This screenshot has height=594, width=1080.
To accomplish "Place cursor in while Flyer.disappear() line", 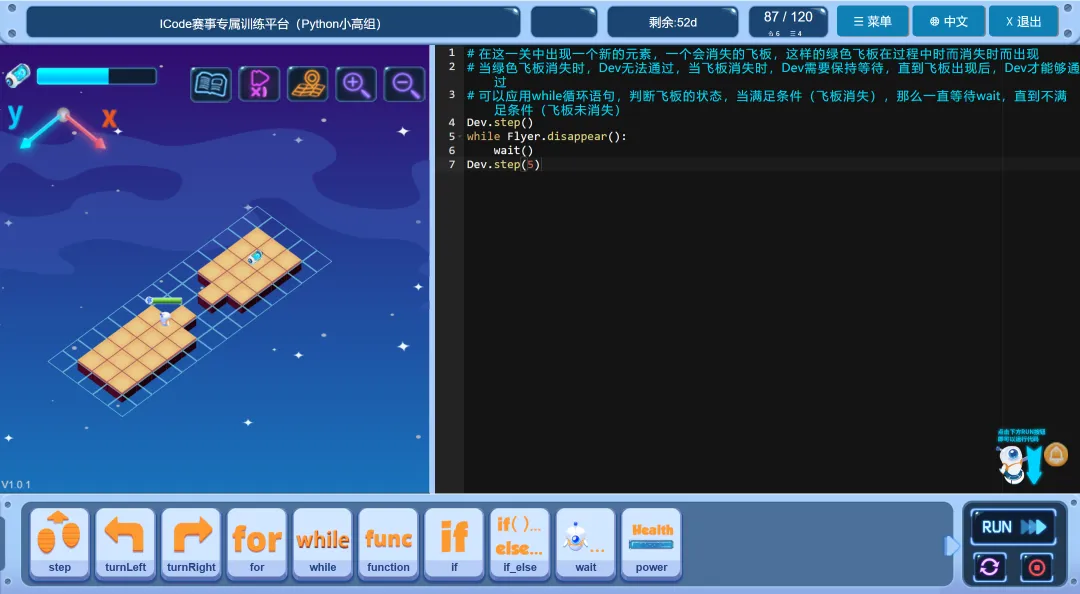I will coord(546,136).
